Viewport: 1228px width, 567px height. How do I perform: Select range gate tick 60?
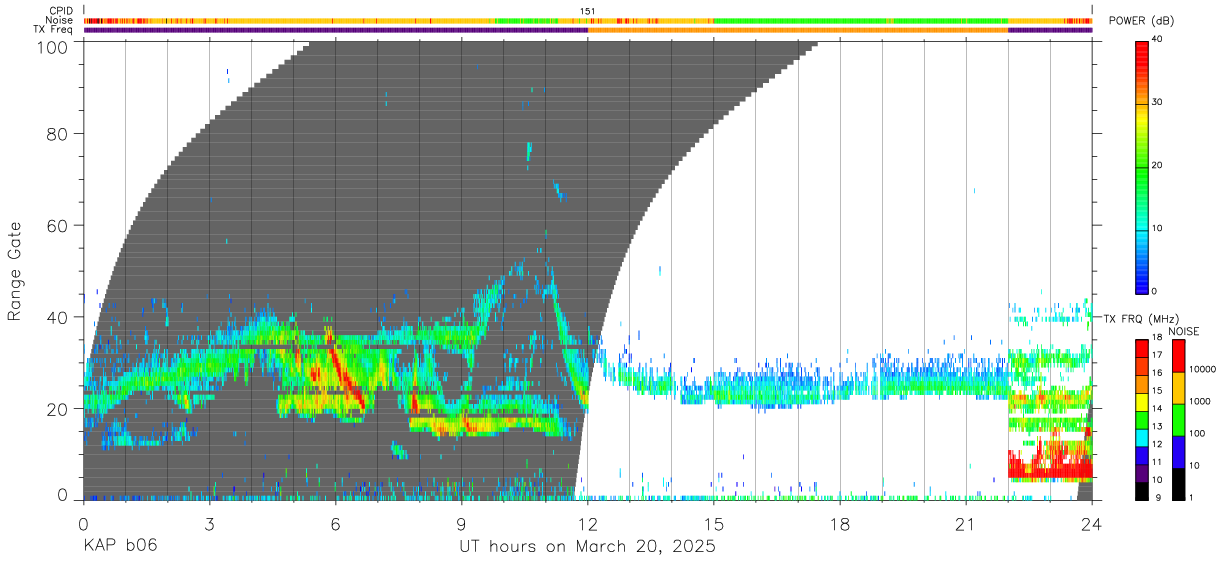(58, 225)
